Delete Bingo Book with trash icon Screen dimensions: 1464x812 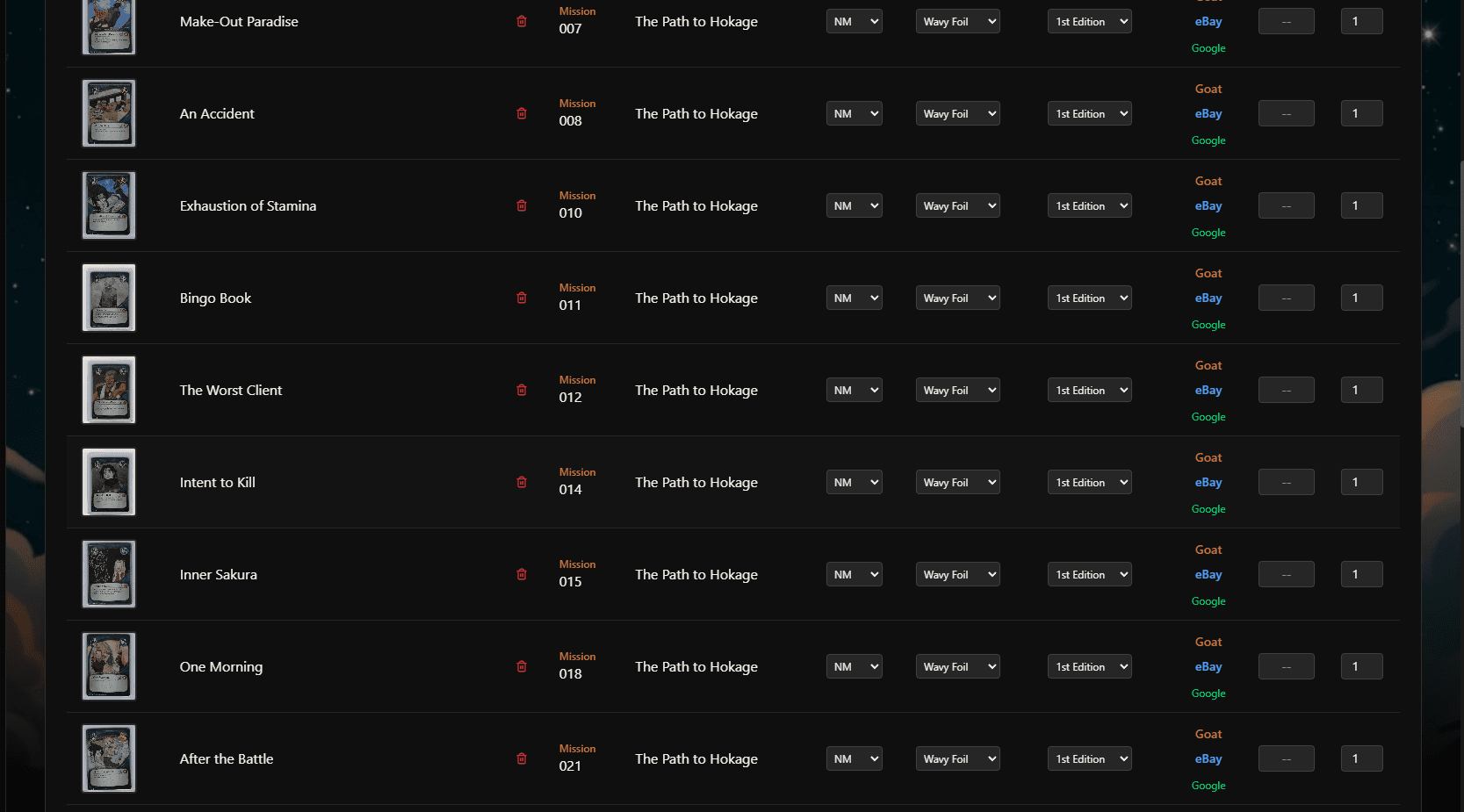click(x=522, y=298)
